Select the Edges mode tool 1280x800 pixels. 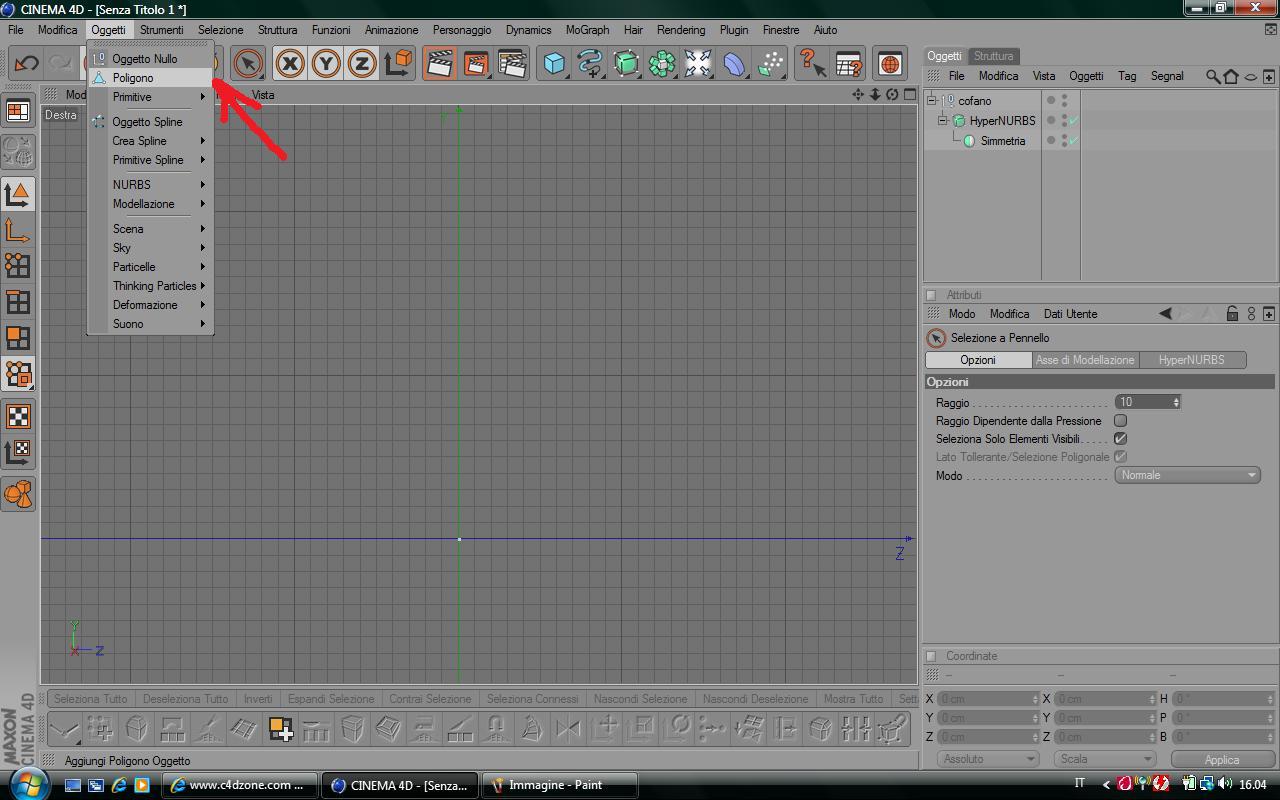tap(18, 301)
